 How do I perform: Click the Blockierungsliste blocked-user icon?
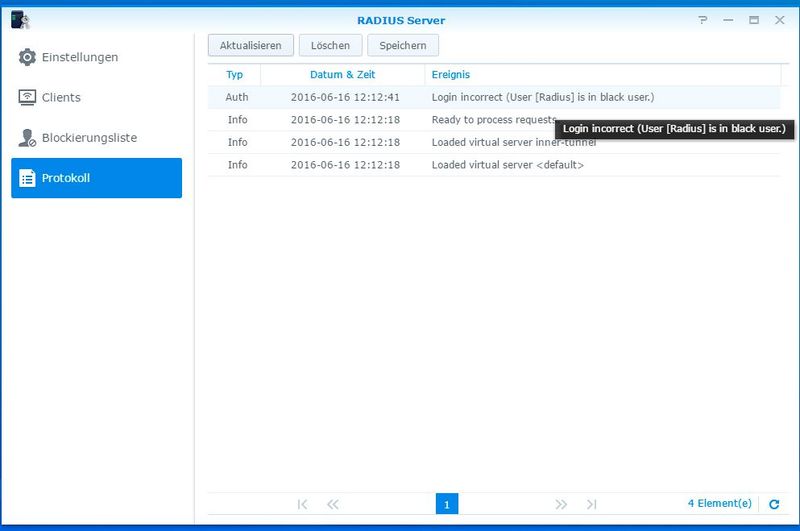pos(27,138)
